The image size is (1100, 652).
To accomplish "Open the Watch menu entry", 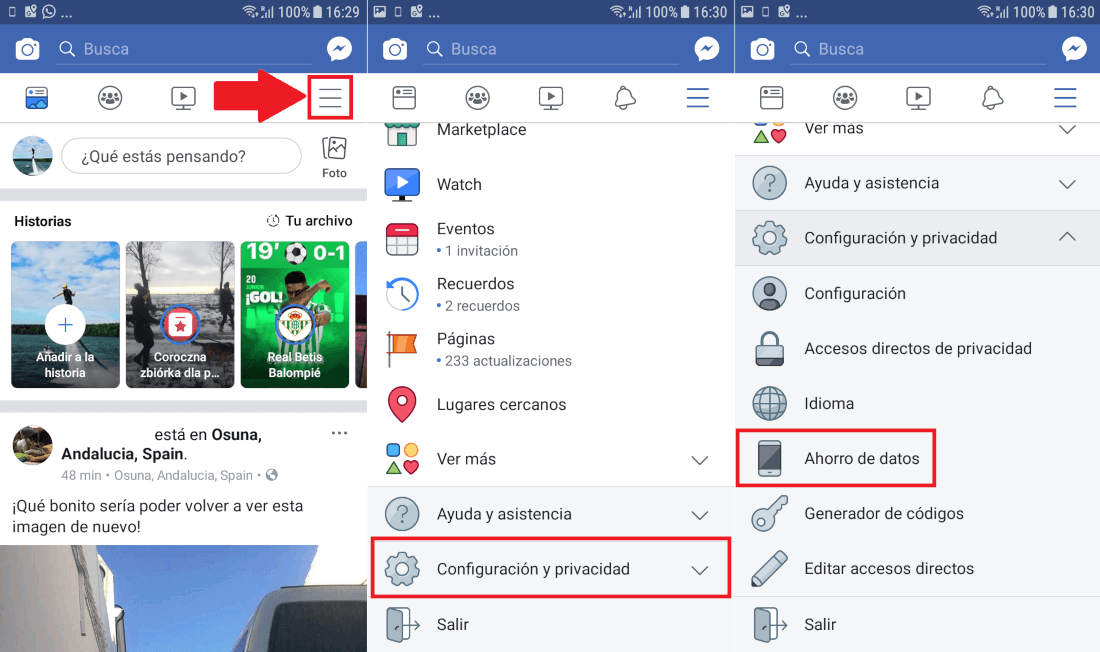I will click(551, 185).
